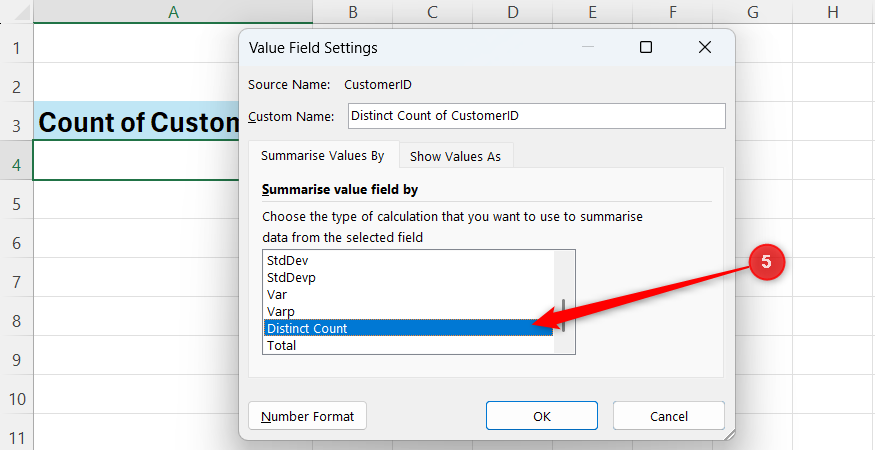
Task: Select StdDev in the calculation list
Action: [x=408, y=261]
